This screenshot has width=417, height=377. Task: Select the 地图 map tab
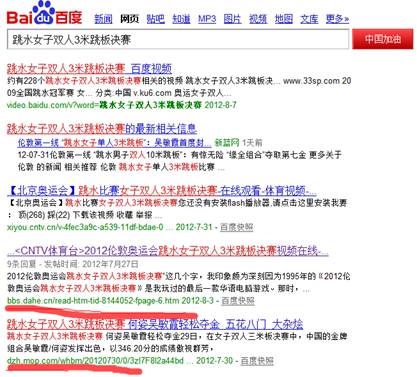[284, 19]
